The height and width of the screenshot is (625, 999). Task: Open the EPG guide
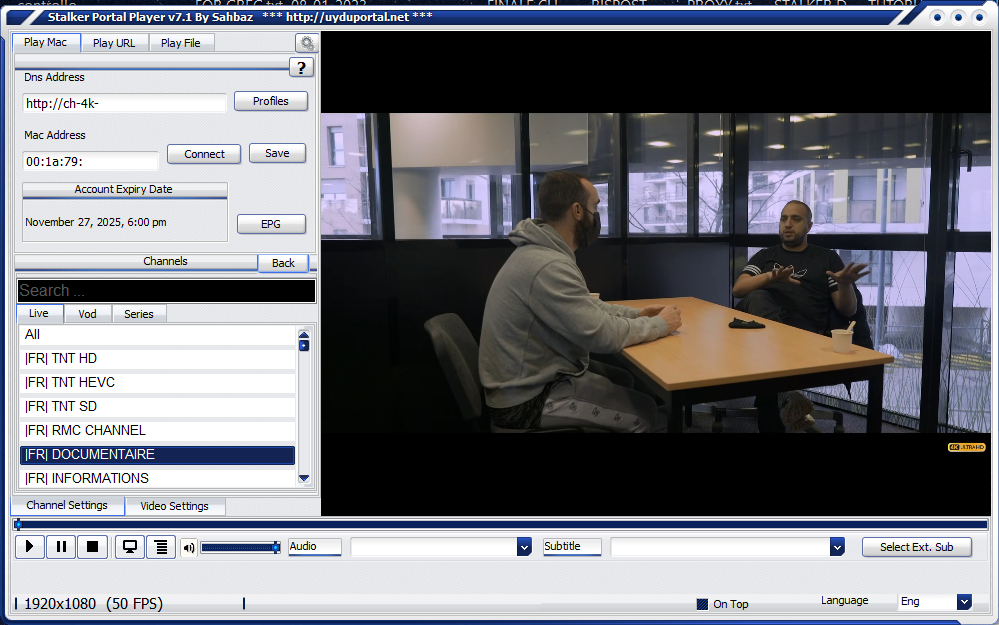click(271, 224)
